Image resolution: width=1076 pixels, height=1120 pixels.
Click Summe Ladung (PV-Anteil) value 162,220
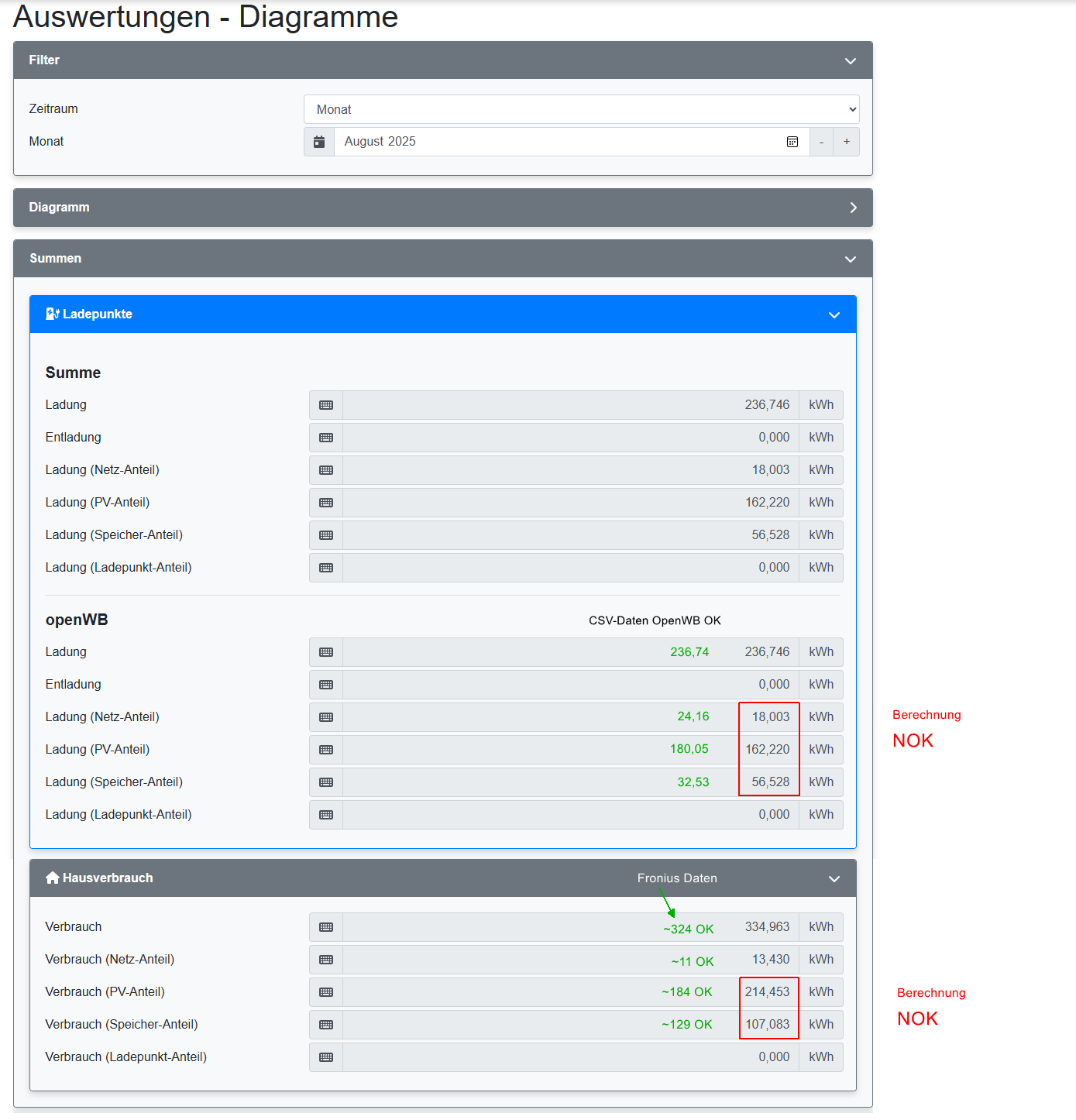coord(767,503)
